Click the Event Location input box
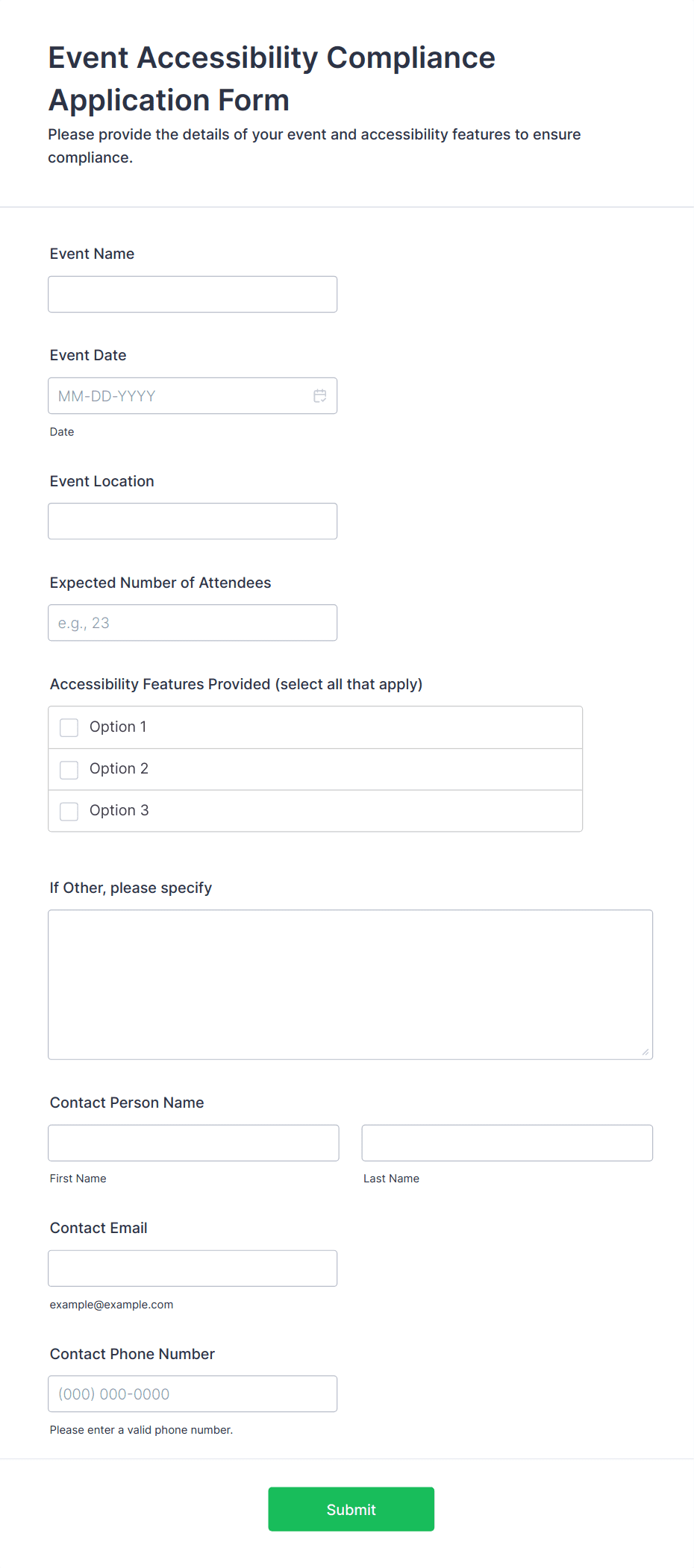This screenshot has height=1568, width=694. [193, 521]
